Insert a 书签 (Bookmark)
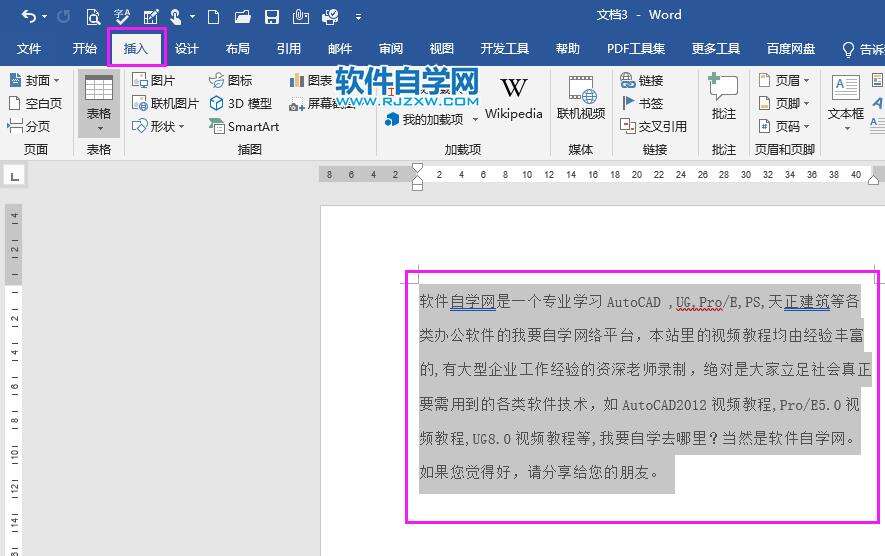The image size is (885, 556). click(x=642, y=103)
